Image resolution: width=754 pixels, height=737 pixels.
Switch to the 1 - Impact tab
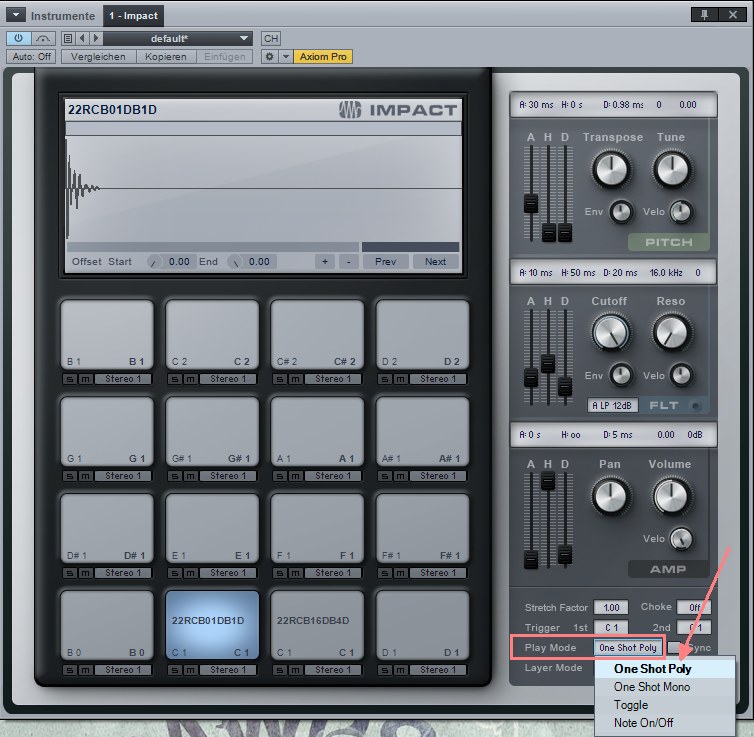133,16
